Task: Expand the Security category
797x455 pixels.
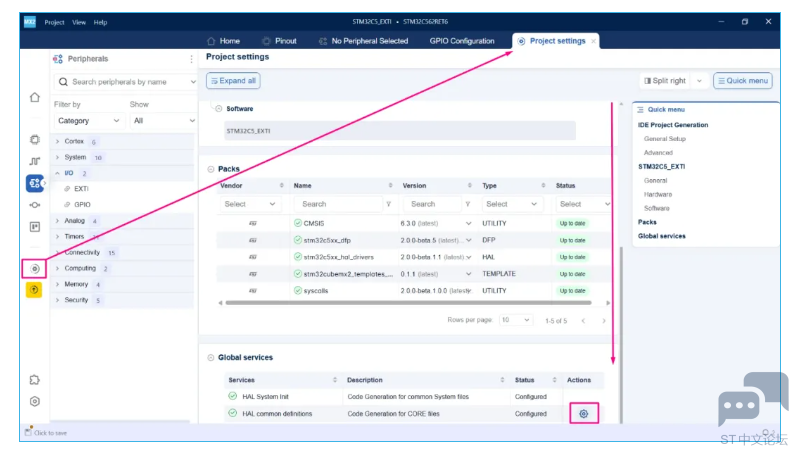Action: 57,300
